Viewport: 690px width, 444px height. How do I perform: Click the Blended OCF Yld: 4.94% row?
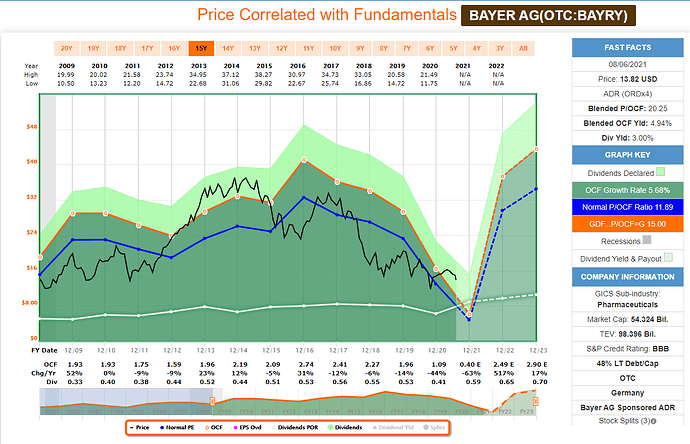(628, 123)
